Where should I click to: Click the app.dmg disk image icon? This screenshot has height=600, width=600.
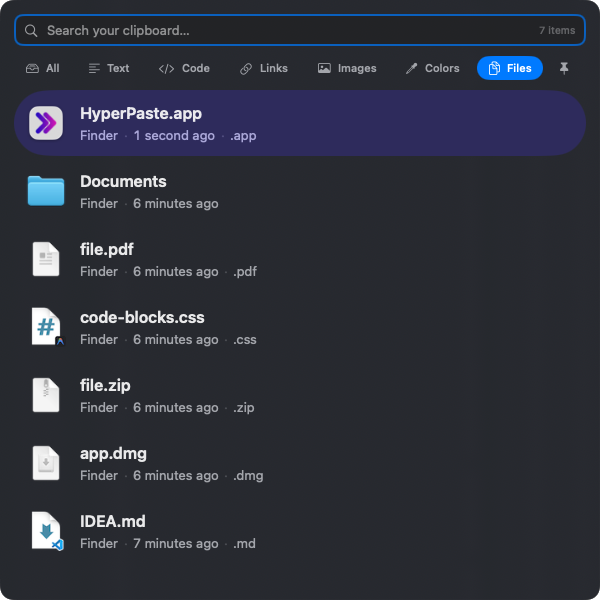tap(46, 463)
